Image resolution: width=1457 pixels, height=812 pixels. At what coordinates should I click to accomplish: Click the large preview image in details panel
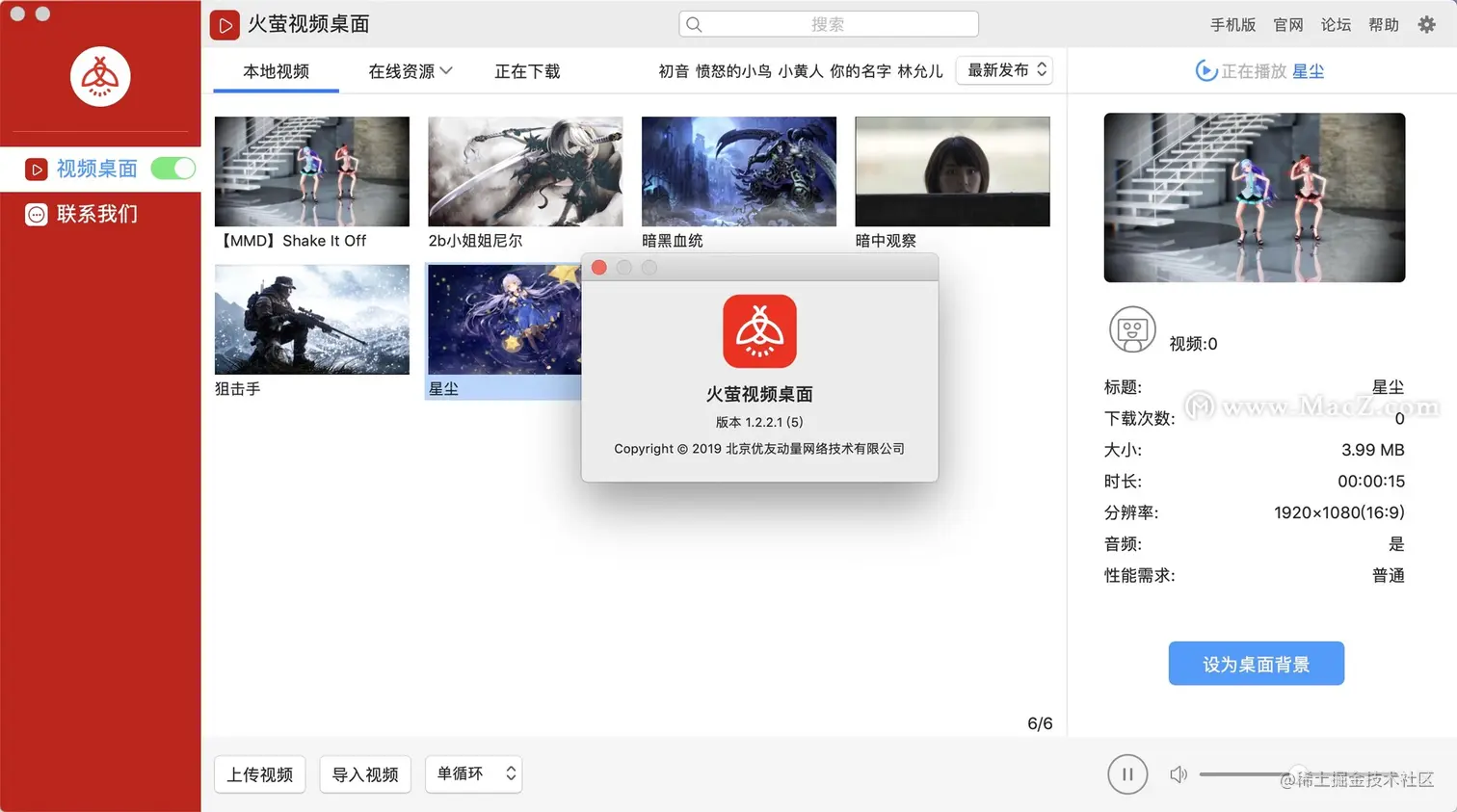[x=1255, y=197]
